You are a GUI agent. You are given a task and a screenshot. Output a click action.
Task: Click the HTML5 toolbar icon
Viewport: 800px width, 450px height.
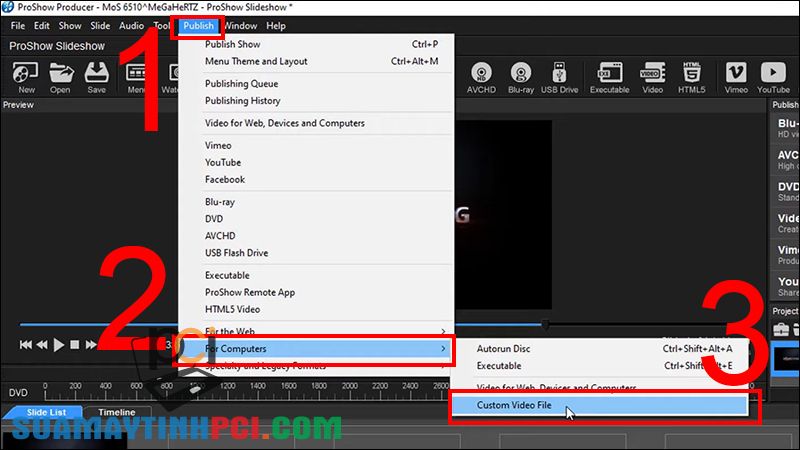(691, 77)
